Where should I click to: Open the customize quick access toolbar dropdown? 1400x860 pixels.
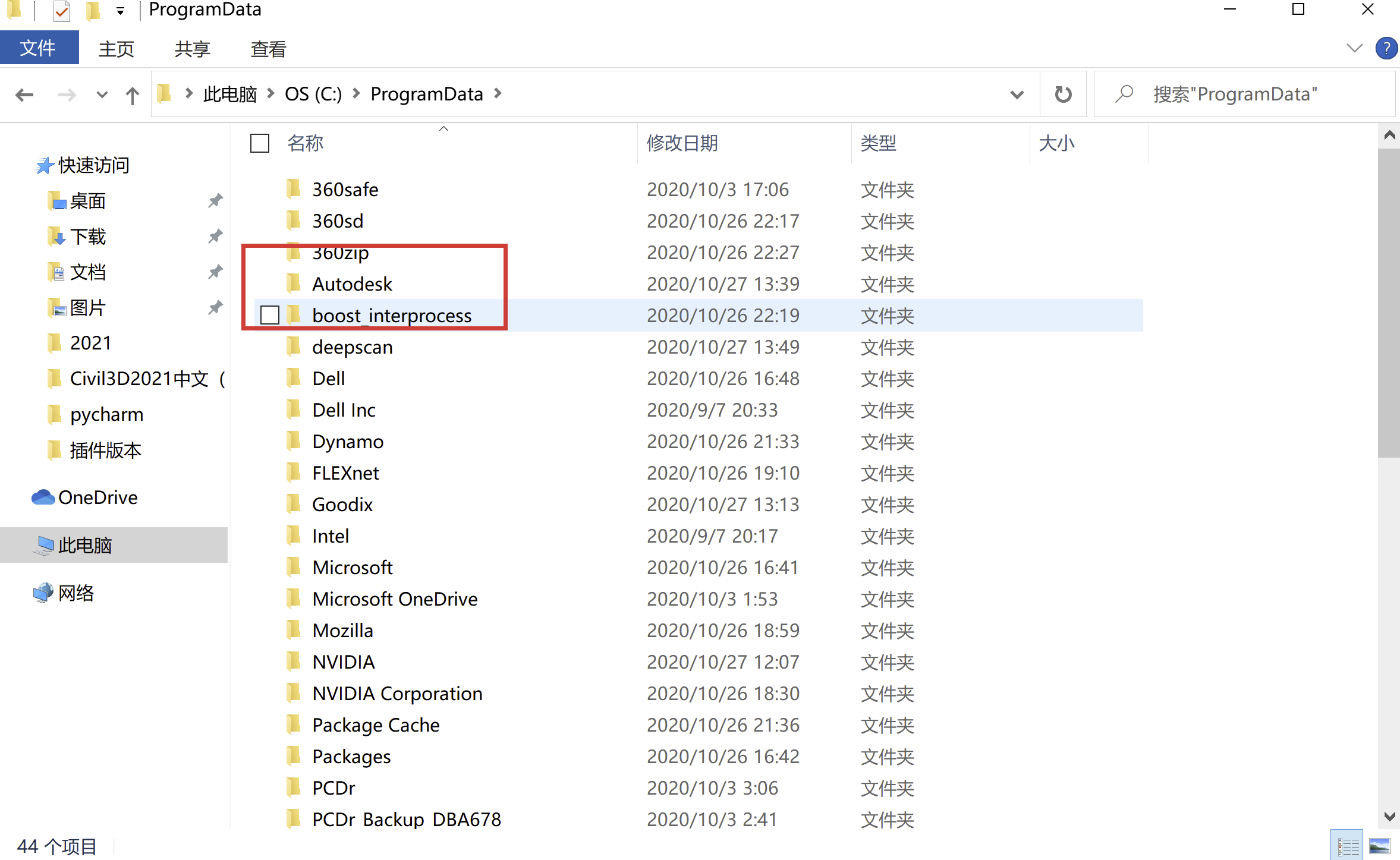coord(120,11)
